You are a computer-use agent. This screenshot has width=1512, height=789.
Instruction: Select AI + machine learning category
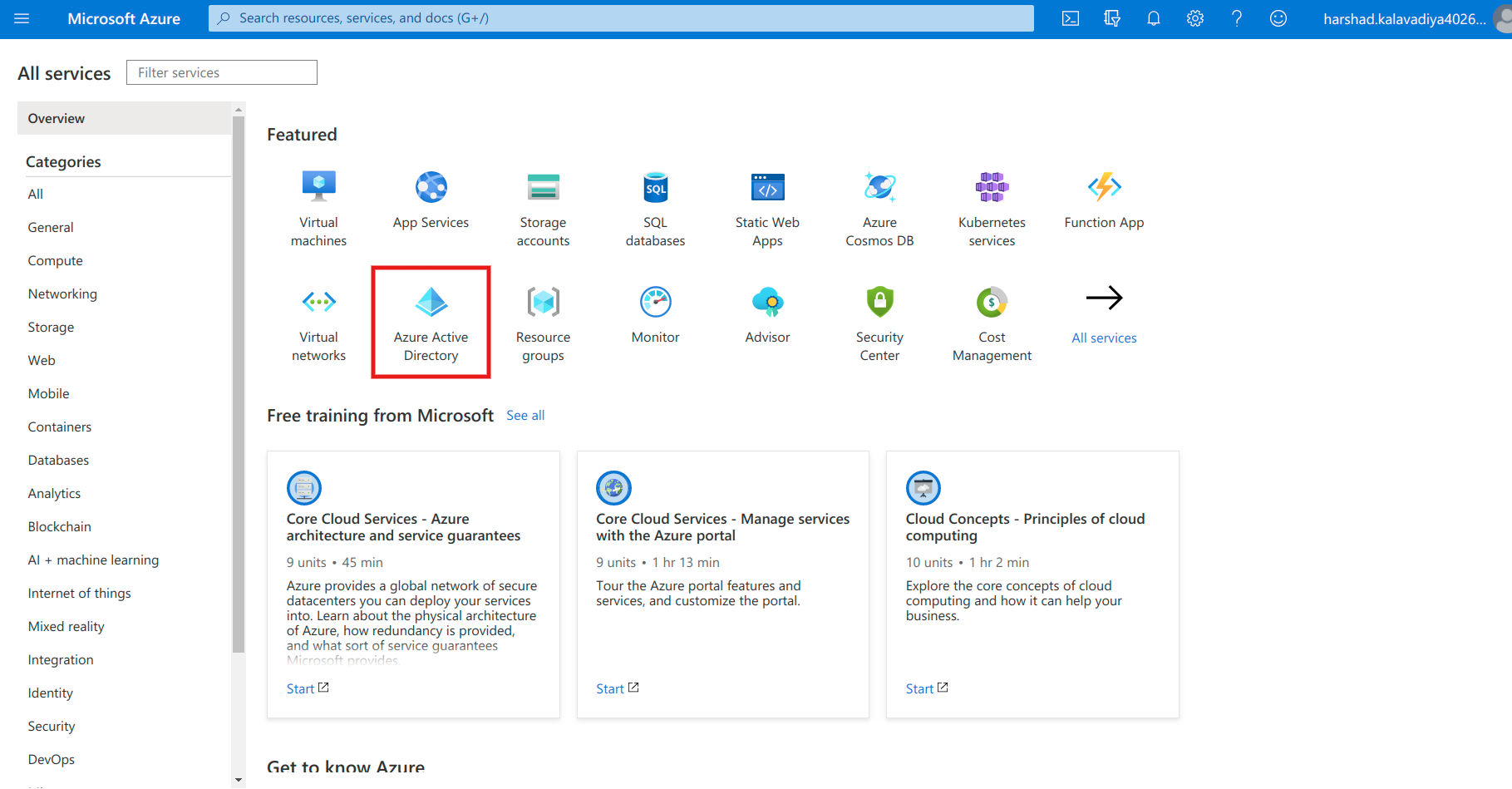pyautogui.click(x=93, y=560)
